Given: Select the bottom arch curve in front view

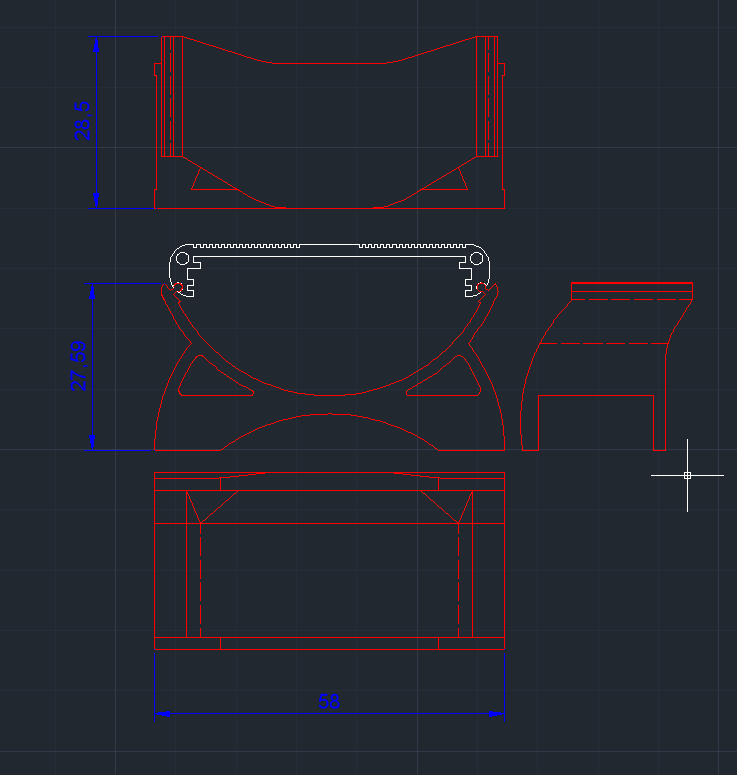Looking at the screenshot, I should [x=330, y=414].
